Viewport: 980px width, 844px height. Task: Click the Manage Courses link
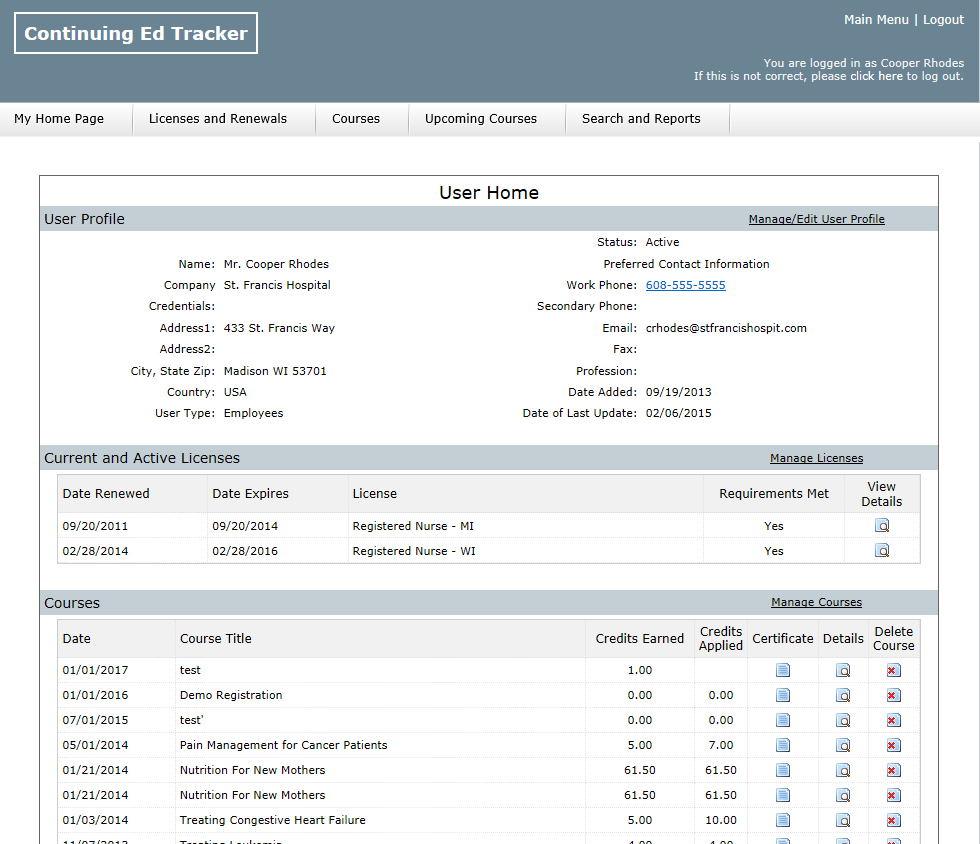[816, 602]
